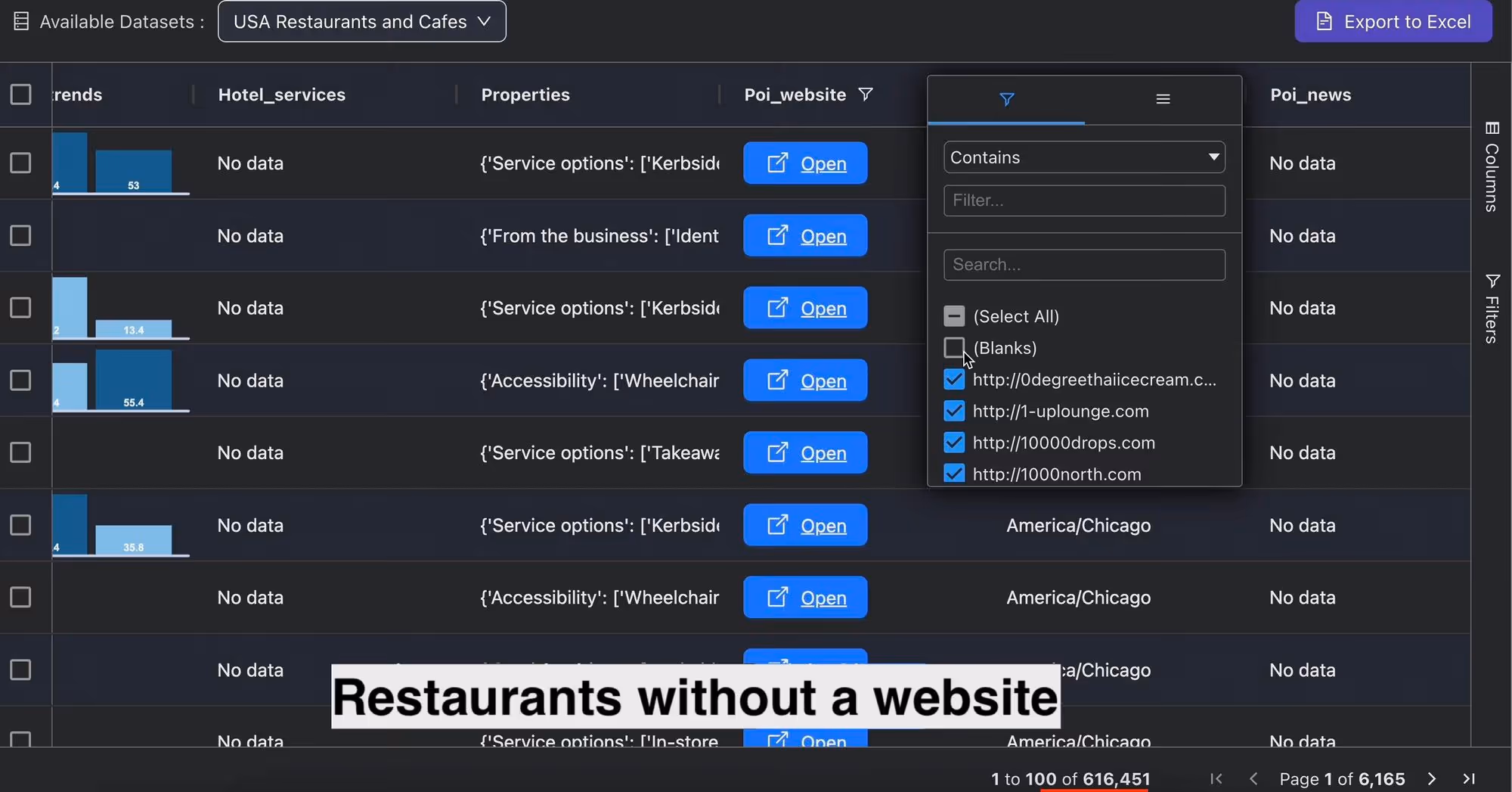Open the Filters side panel
Viewport: 1512px width, 792px height.
1492,309
